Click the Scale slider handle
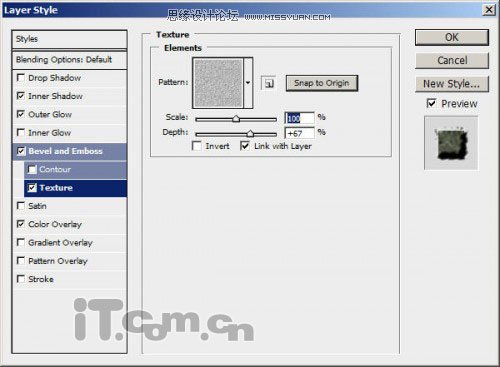 click(x=236, y=118)
